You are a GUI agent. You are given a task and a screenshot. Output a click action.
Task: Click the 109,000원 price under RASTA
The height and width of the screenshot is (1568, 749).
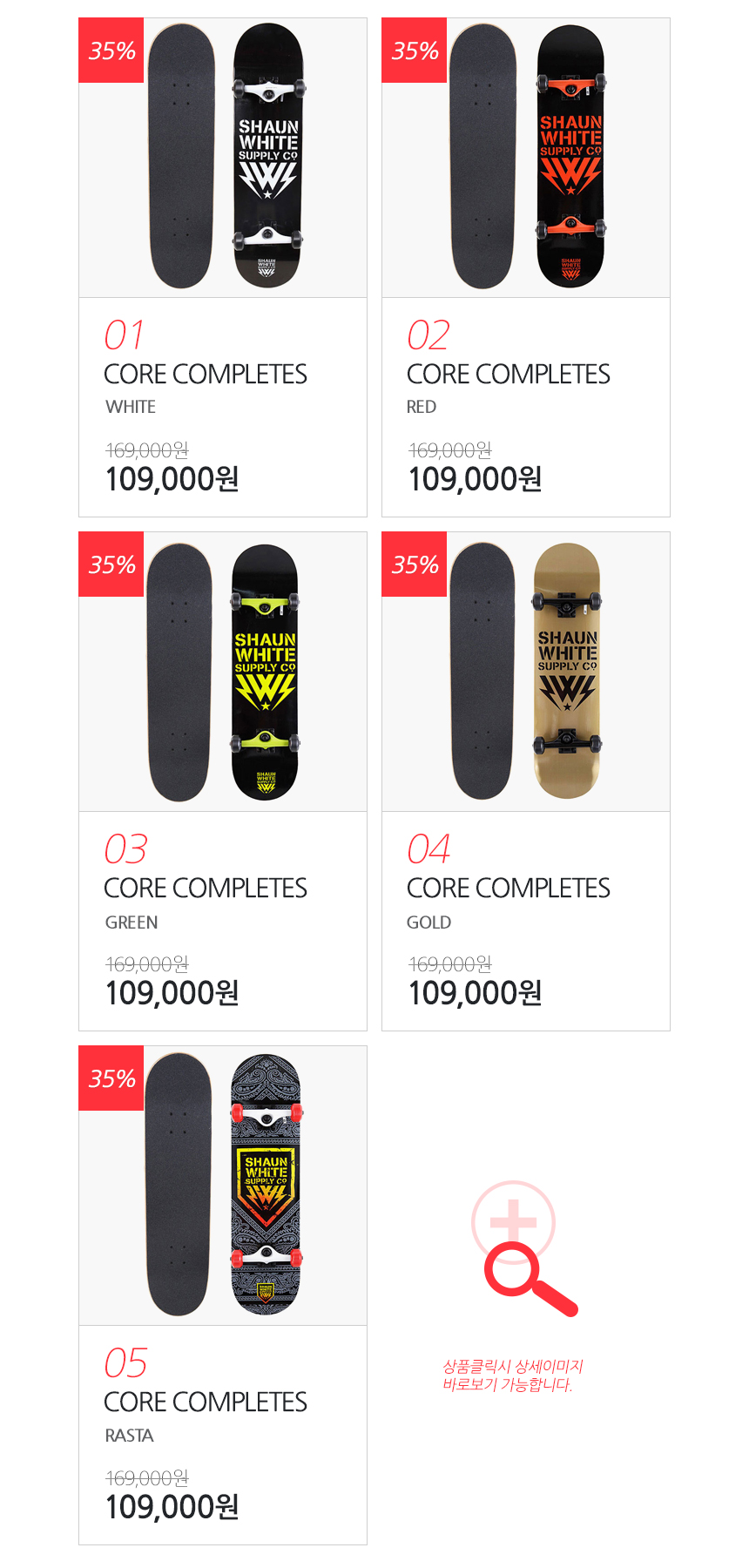point(172,1507)
